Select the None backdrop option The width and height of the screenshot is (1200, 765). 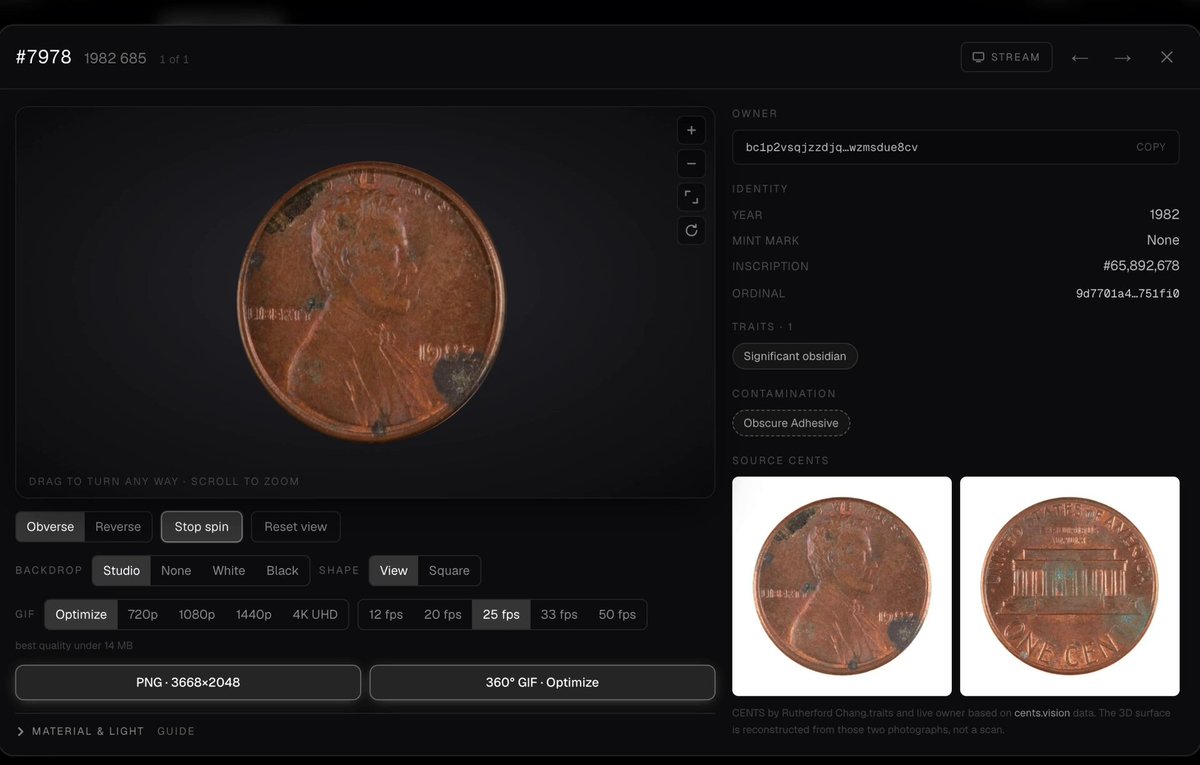(176, 570)
